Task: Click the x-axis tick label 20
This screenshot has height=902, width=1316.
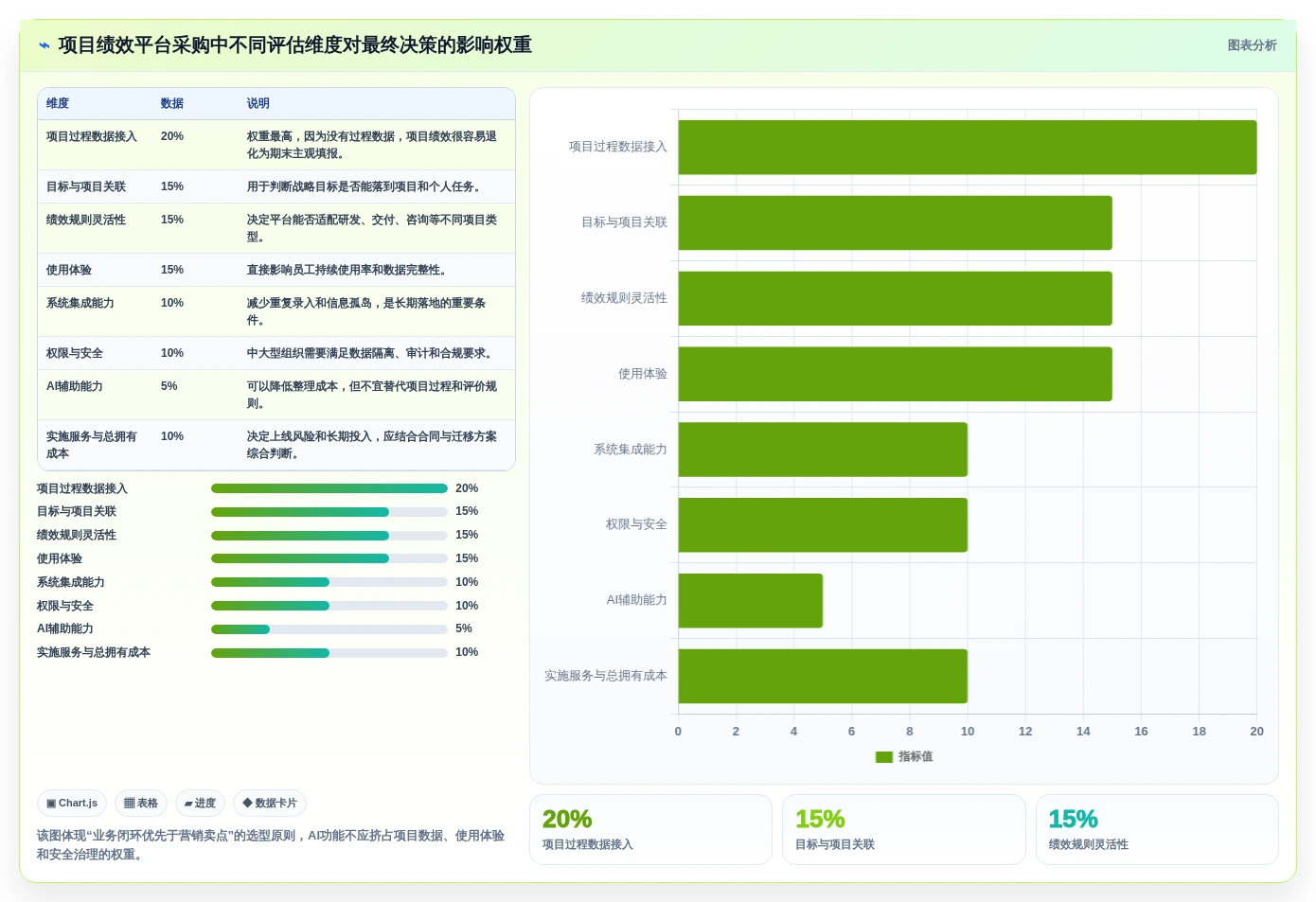Action: 1256,732
